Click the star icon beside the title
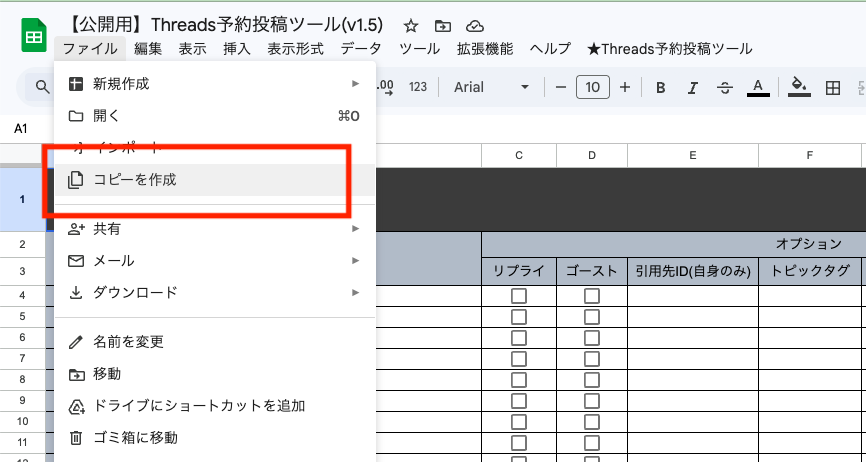This screenshot has width=866, height=462. [x=411, y=26]
